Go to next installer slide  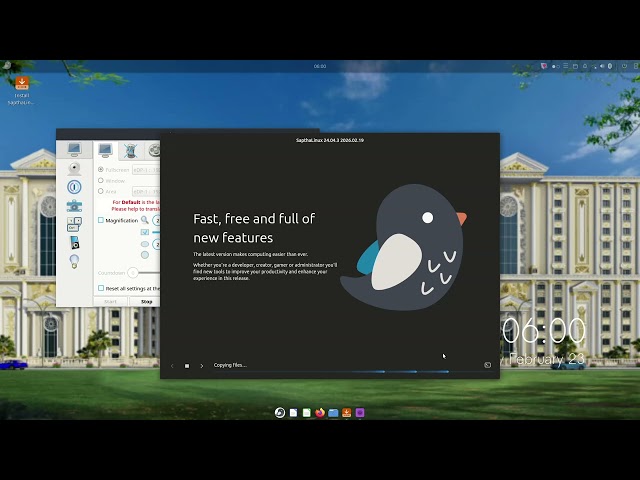202,366
